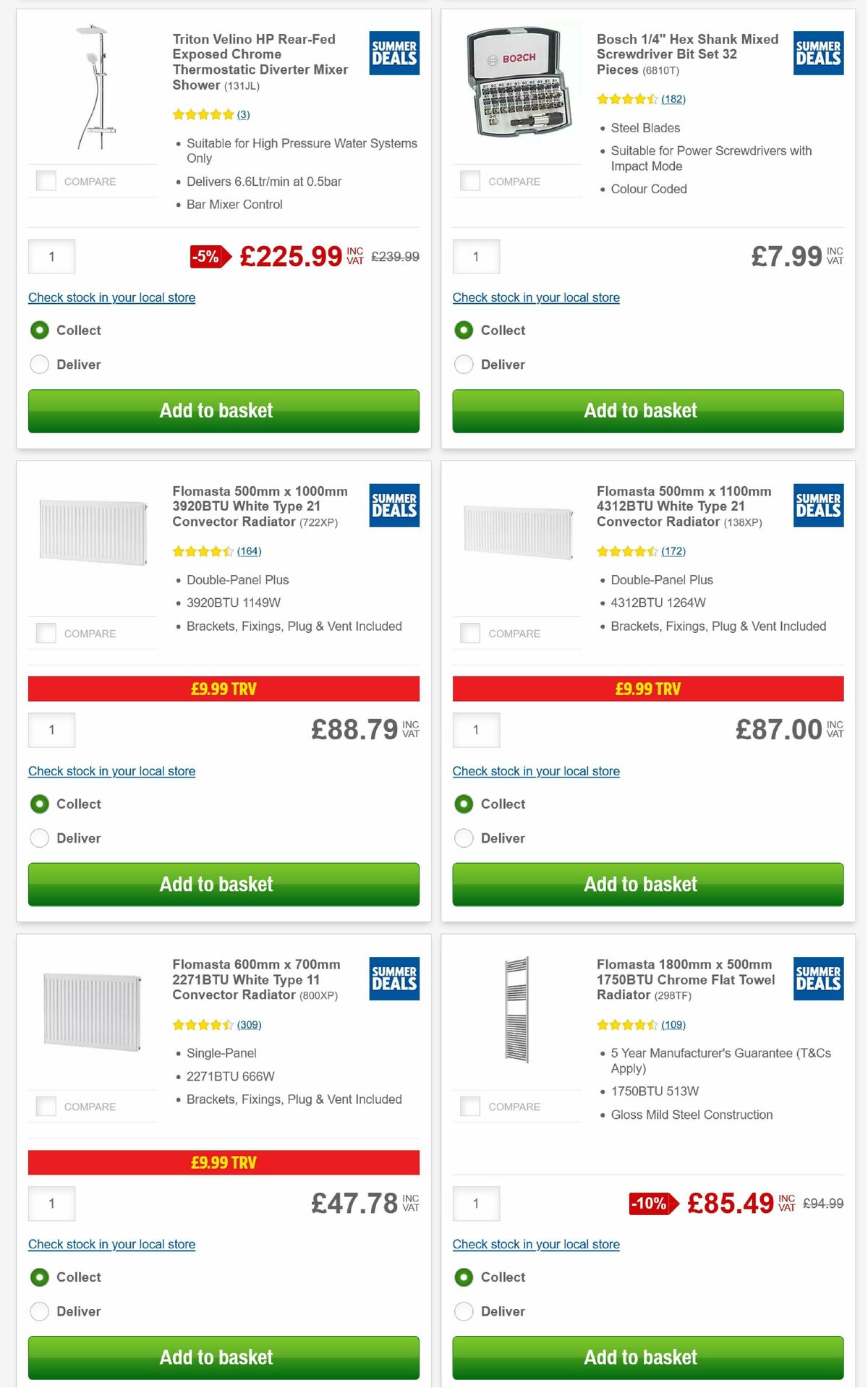Tick the Compare checkbox for the Triton shower
The width and height of the screenshot is (868, 1388).
pos(46,181)
